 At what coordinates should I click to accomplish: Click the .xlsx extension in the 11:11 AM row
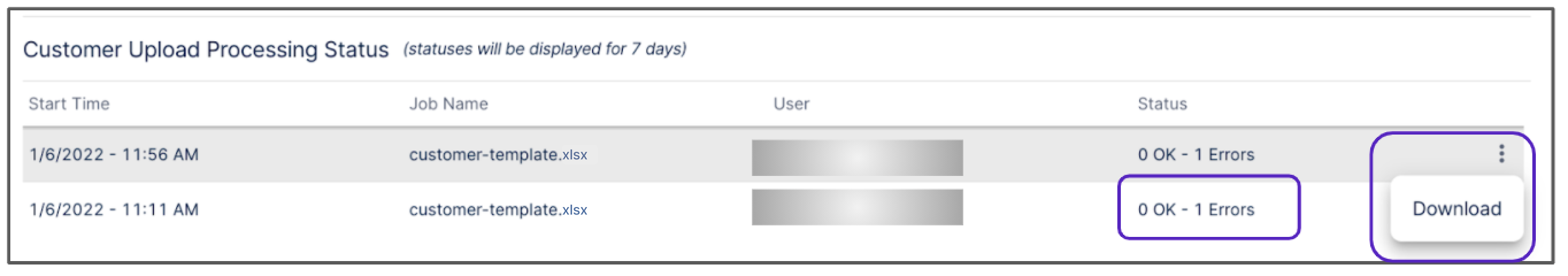tap(574, 210)
